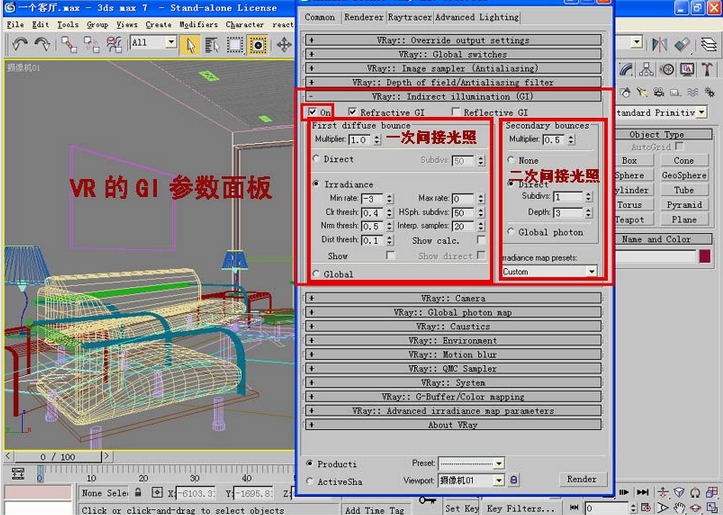Activate the Select and Link tool

69,44
